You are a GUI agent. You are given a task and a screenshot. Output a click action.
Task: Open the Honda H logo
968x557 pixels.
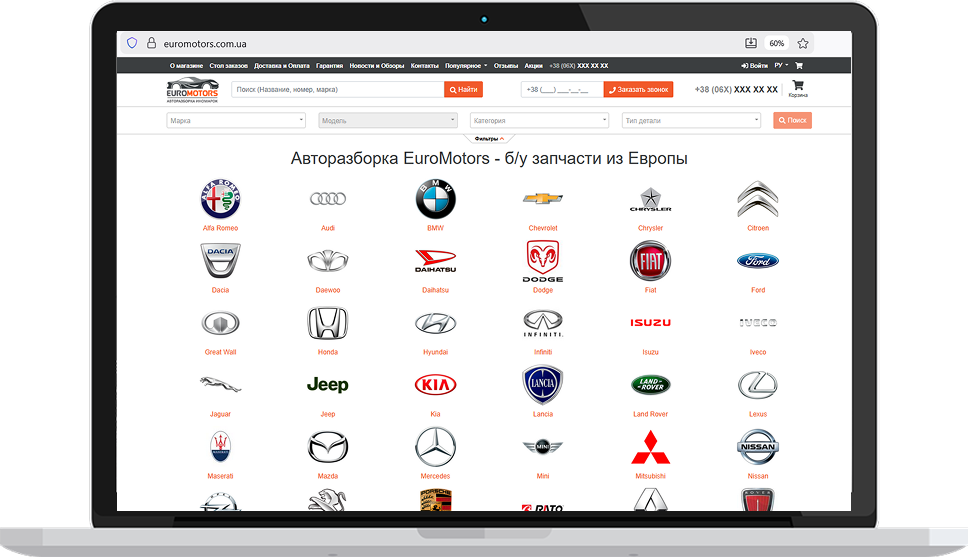click(x=328, y=323)
